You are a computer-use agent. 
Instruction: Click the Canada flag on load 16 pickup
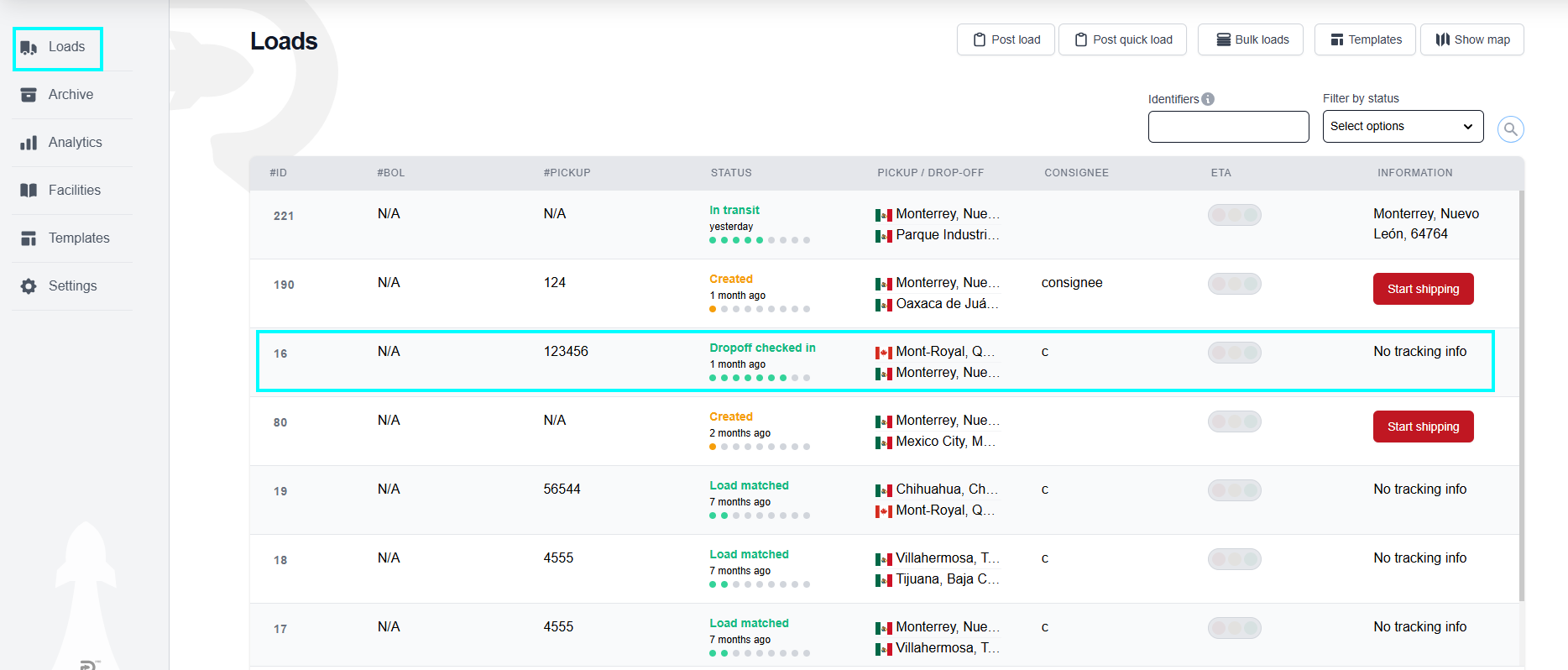[x=884, y=353]
